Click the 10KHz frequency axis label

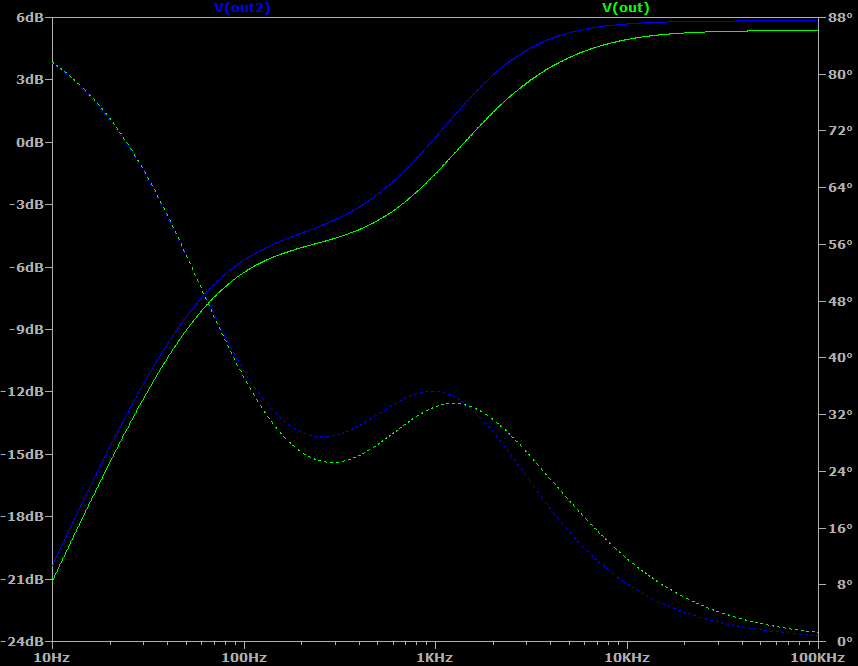point(627,657)
